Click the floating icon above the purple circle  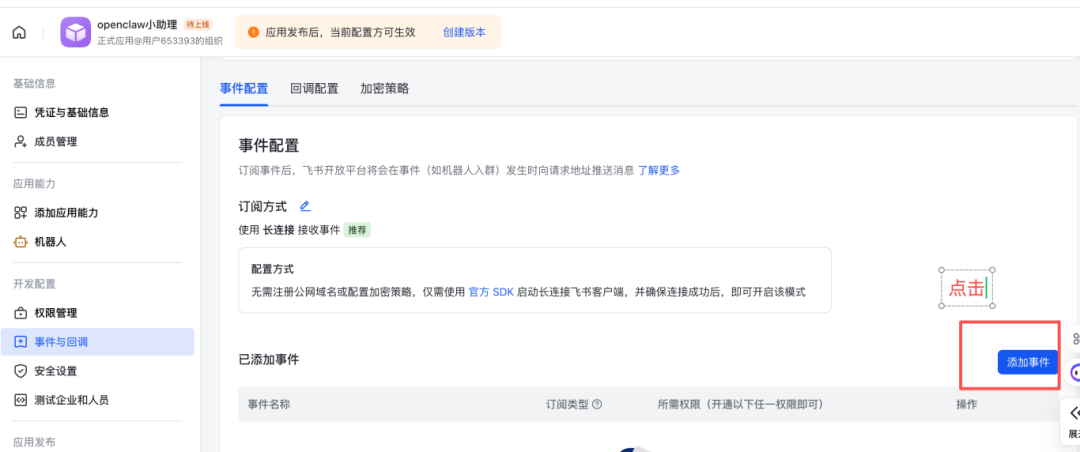[x=1074, y=339]
